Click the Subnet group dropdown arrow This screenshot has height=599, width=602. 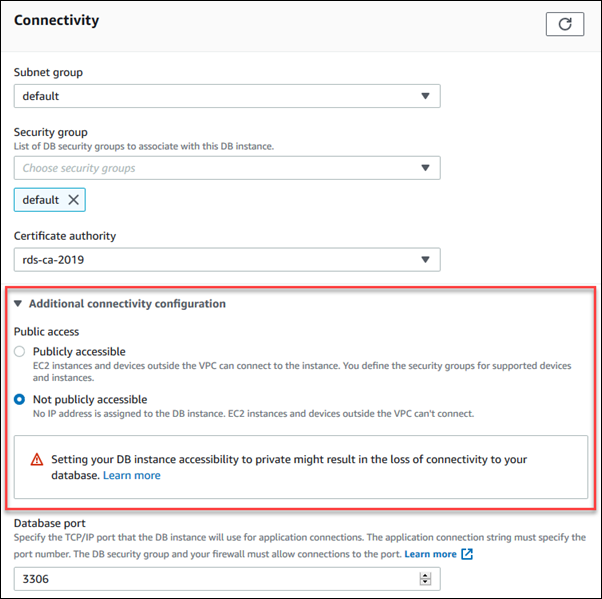click(425, 96)
